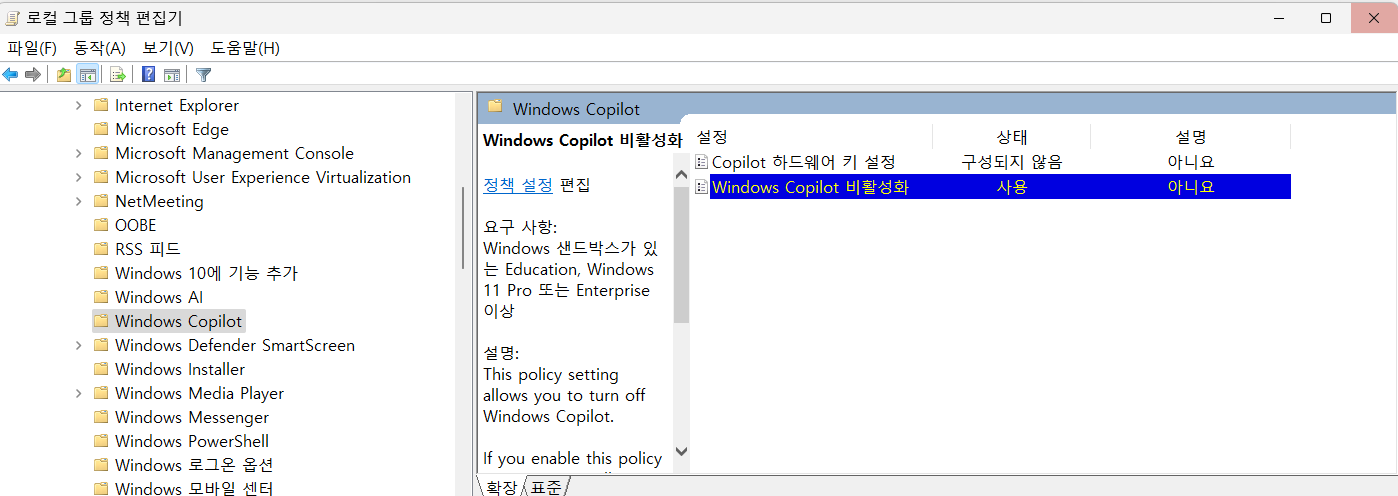This screenshot has width=1398, height=496.
Task: Select NetMeeting label in the tree
Action: 159,201
